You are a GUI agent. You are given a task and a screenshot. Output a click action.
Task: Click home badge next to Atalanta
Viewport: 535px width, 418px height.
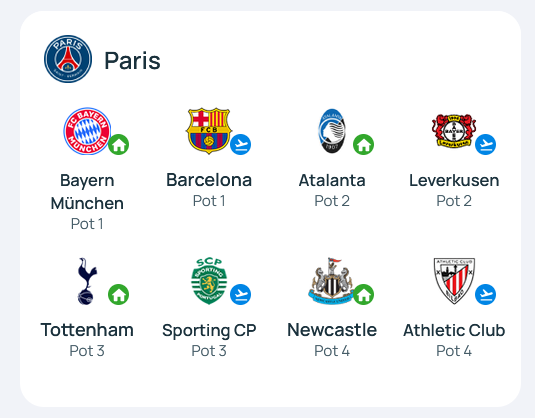363,144
